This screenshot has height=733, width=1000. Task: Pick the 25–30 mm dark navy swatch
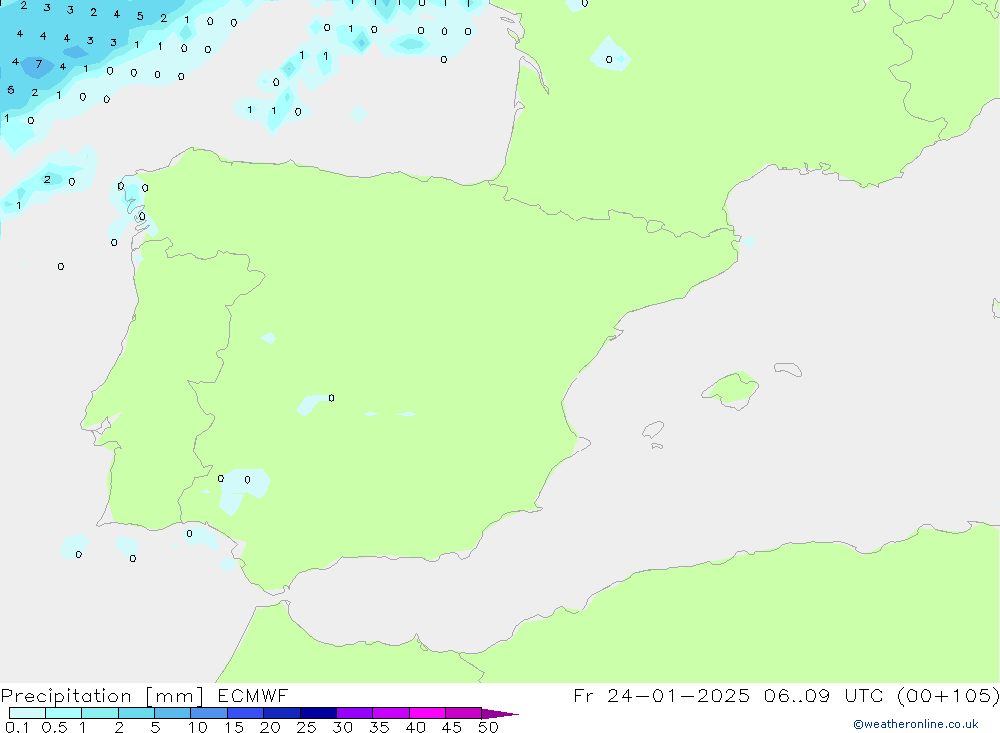pos(318,713)
